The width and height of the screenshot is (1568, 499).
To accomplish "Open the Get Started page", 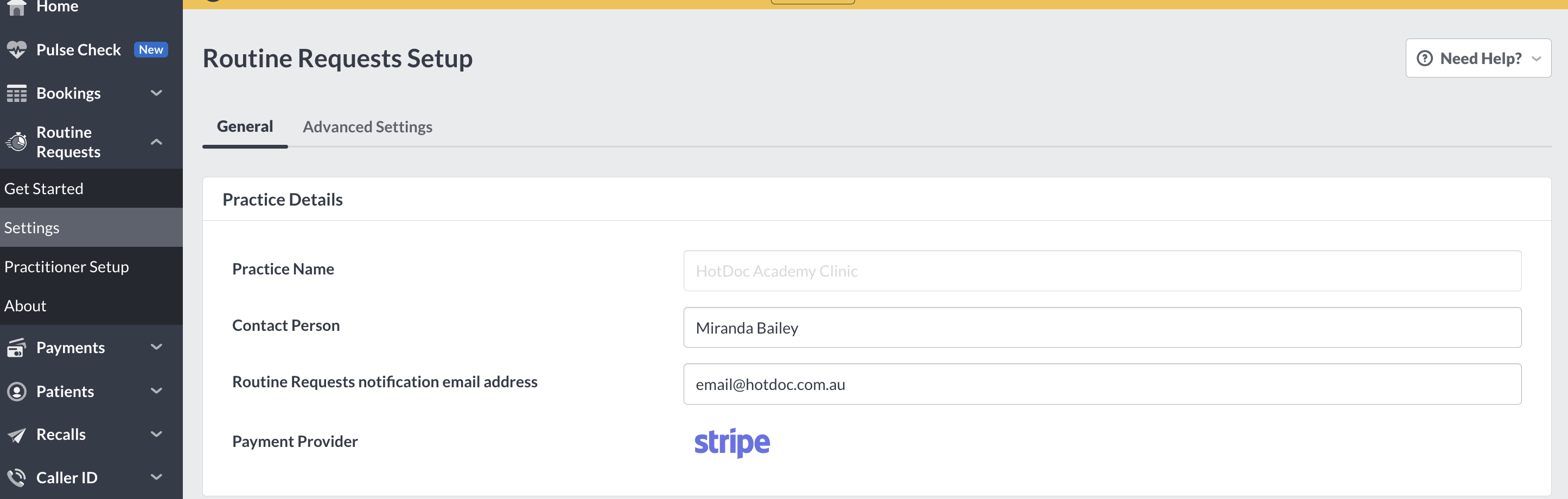I will pos(44,188).
